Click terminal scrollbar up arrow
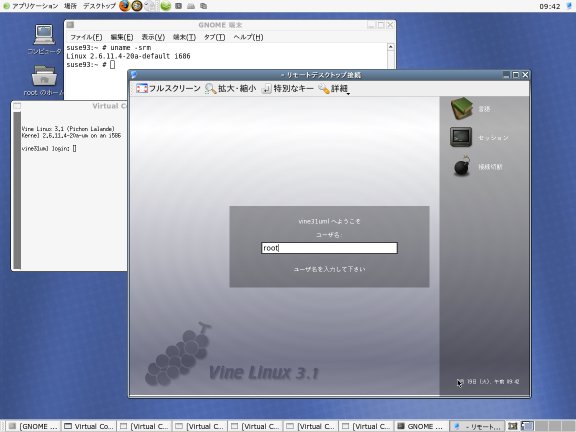Image resolution: width=576 pixels, height=432 pixels. tap(391, 47)
